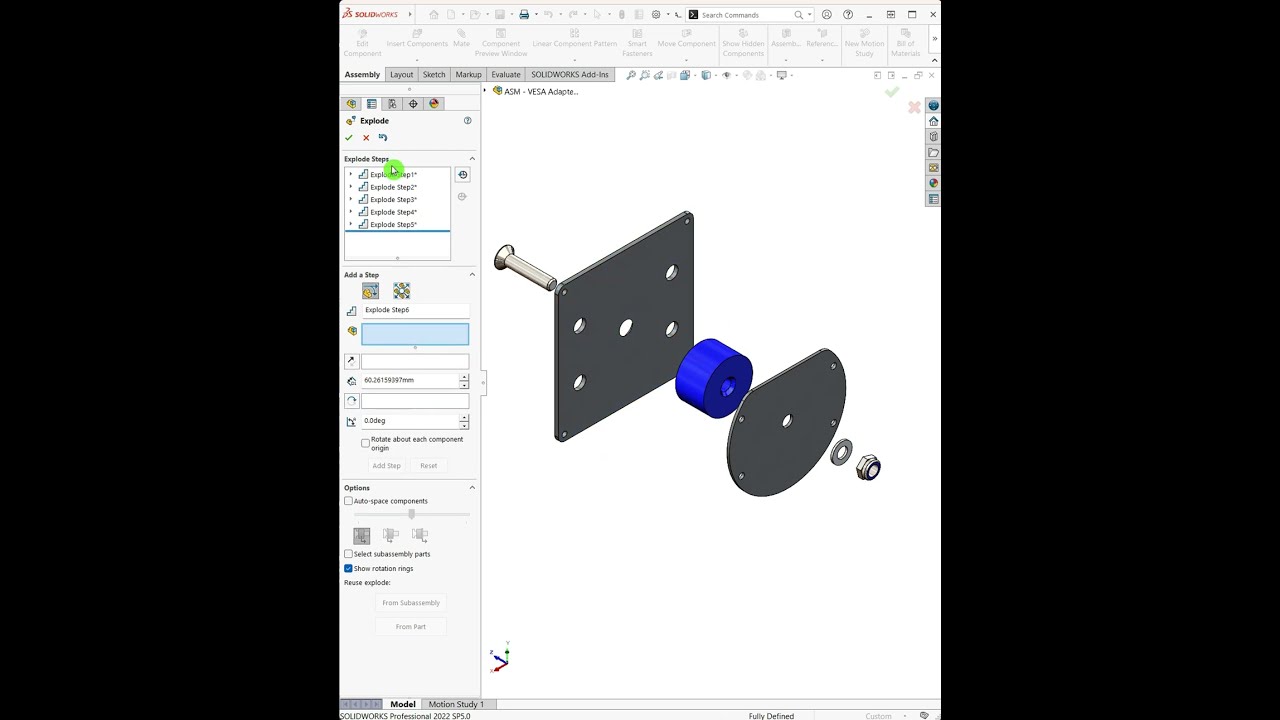This screenshot has width=1280, height=720.
Task: Click the explode distance field 60.26159397mm
Action: coord(410,381)
